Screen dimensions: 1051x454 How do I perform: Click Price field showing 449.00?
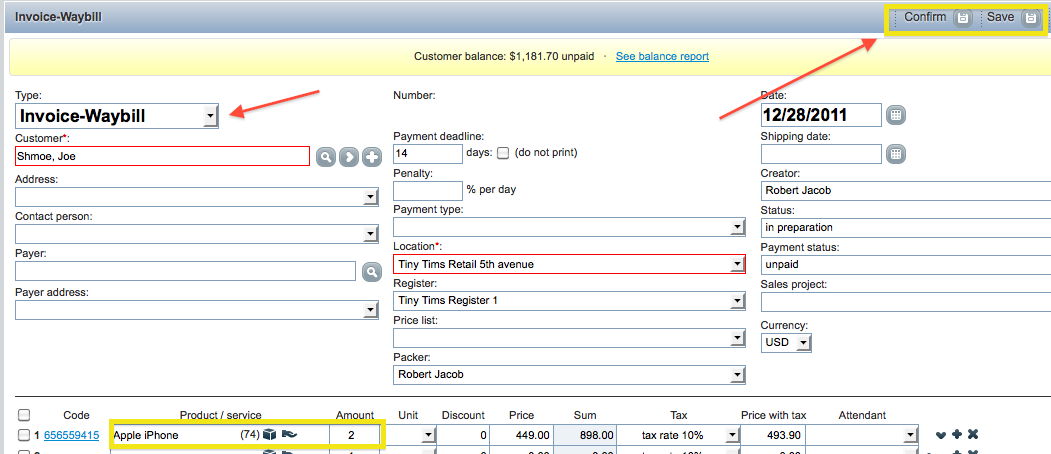coord(521,435)
